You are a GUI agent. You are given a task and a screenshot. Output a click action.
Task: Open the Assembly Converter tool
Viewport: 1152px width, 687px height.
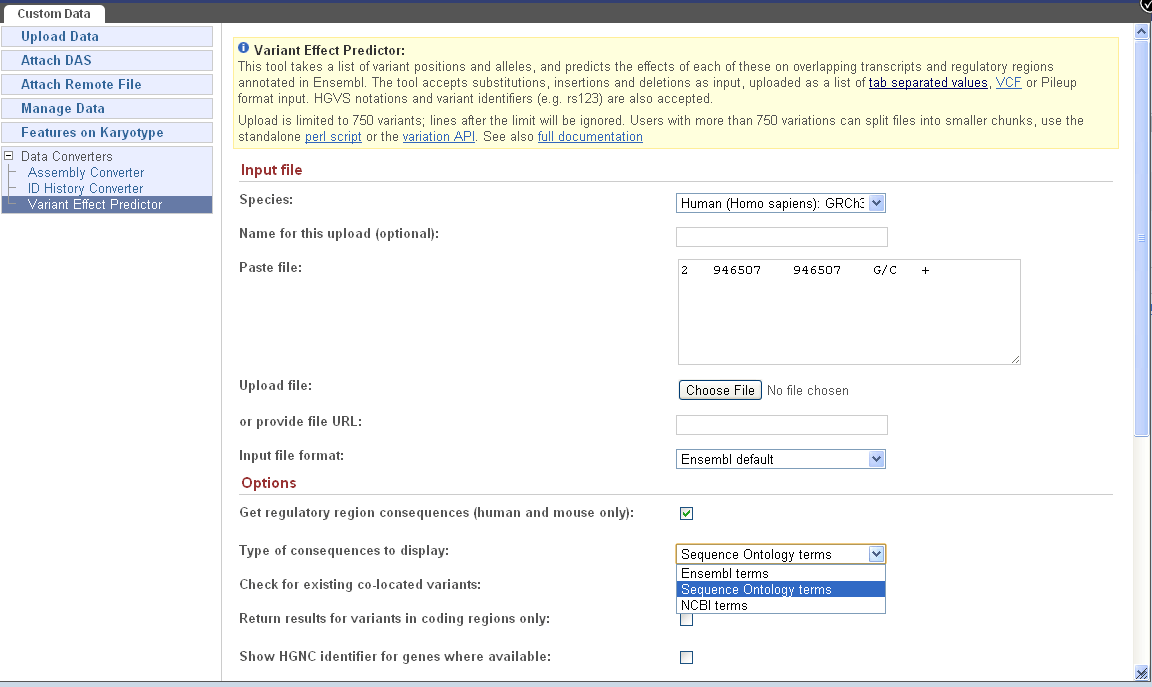(86, 172)
